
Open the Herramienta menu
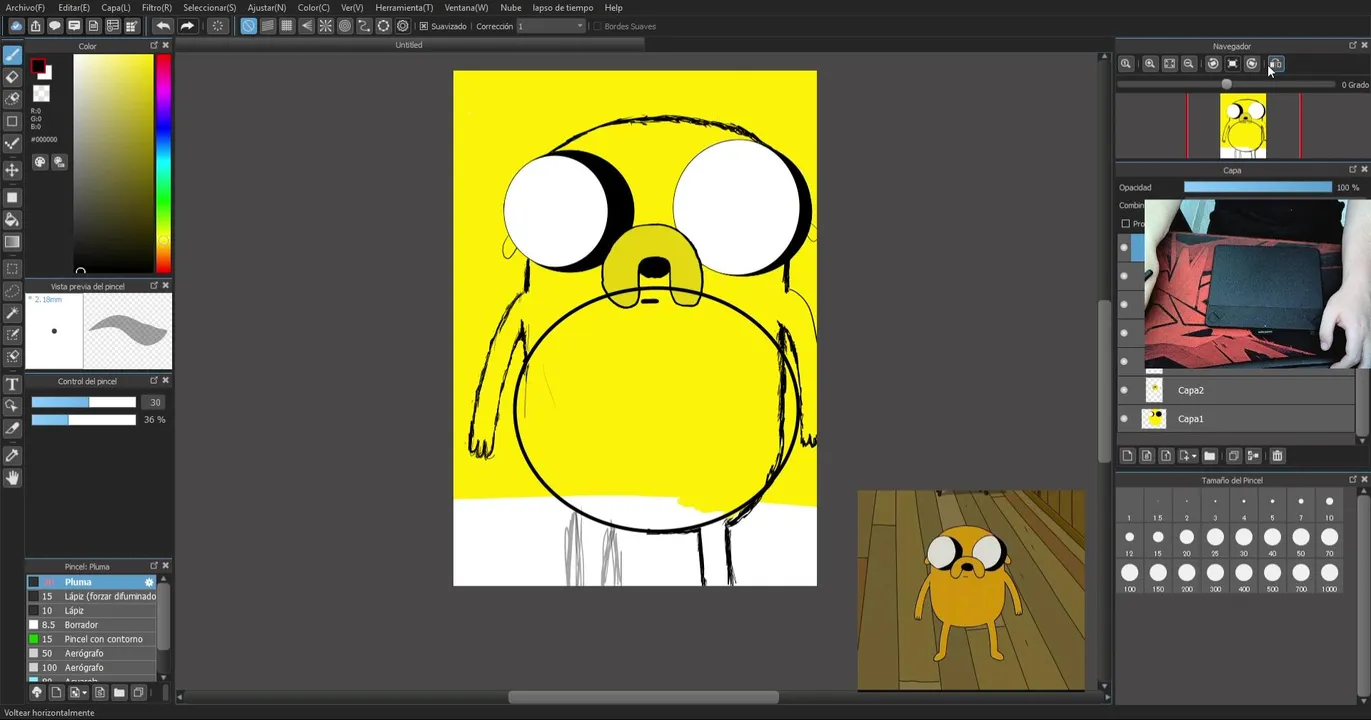coord(404,8)
